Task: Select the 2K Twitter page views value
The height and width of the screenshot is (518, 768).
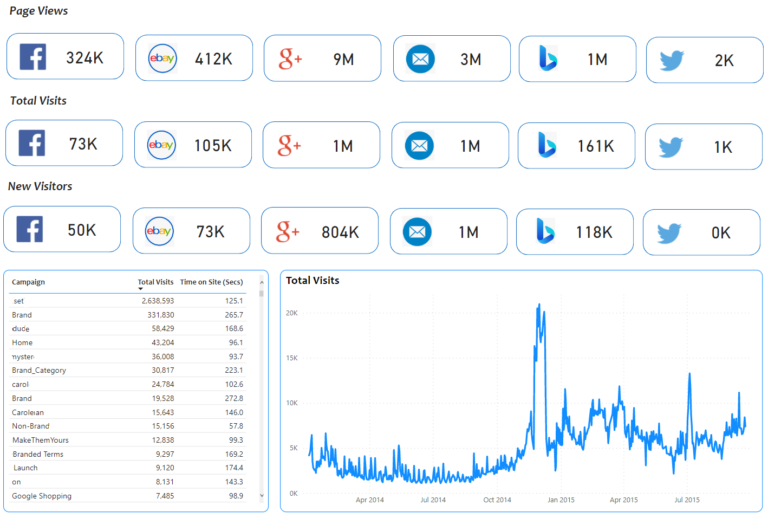Action: pos(724,61)
